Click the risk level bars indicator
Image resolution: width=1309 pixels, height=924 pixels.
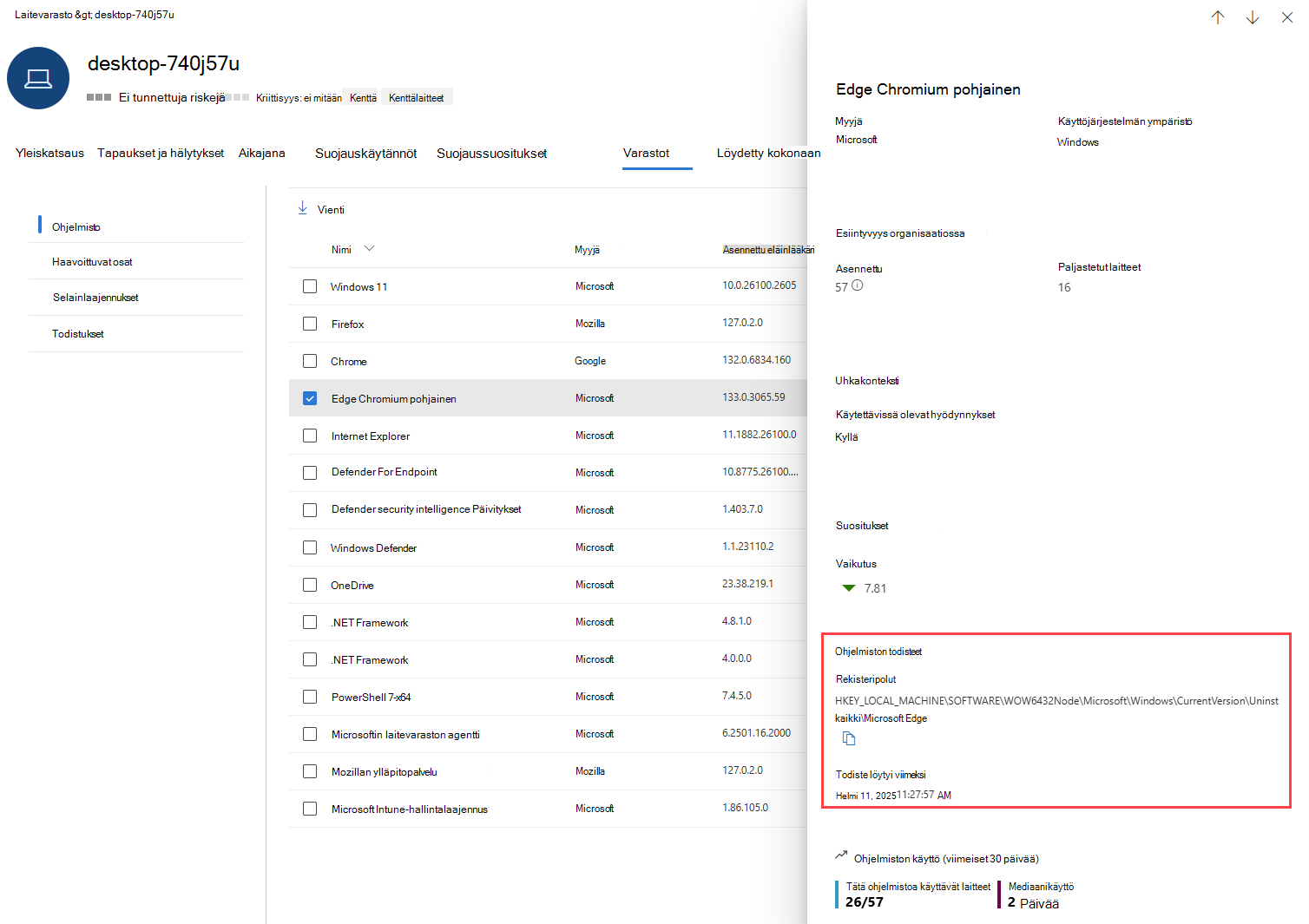tap(99, 97)
